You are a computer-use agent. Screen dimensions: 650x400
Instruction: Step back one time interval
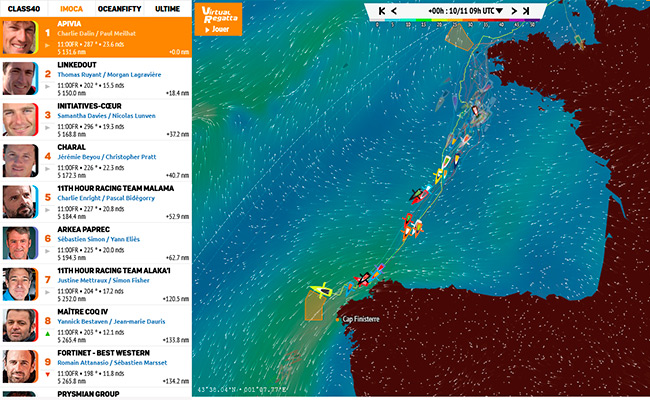[x=395, y=11]
